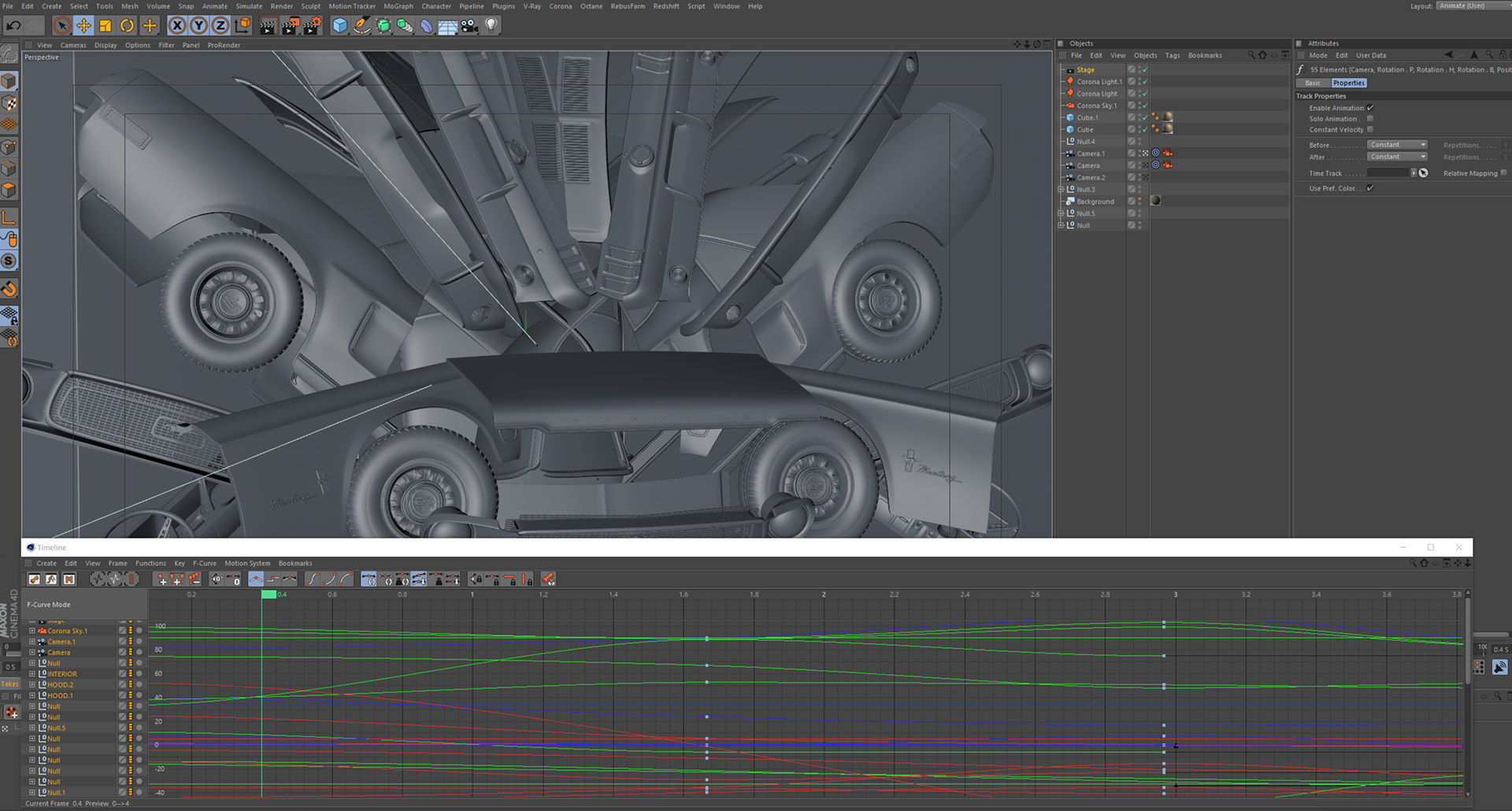This screenshot has width=1512, height=811.
Task: Click the green playhead marker at 0.4
Action: coord(269,594)
